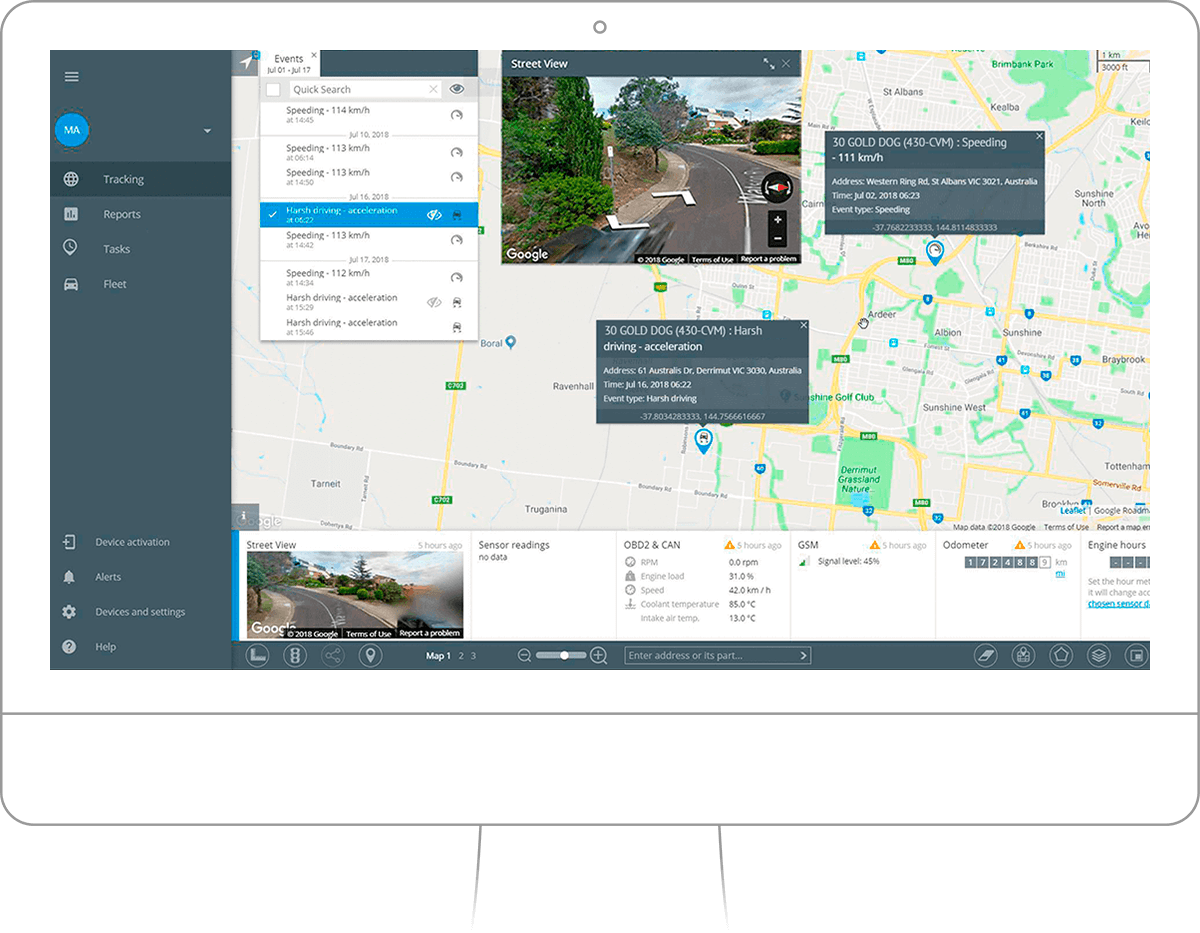
Task: Expand Street View panel to fullscreen
Action: [x=768, y=64]
